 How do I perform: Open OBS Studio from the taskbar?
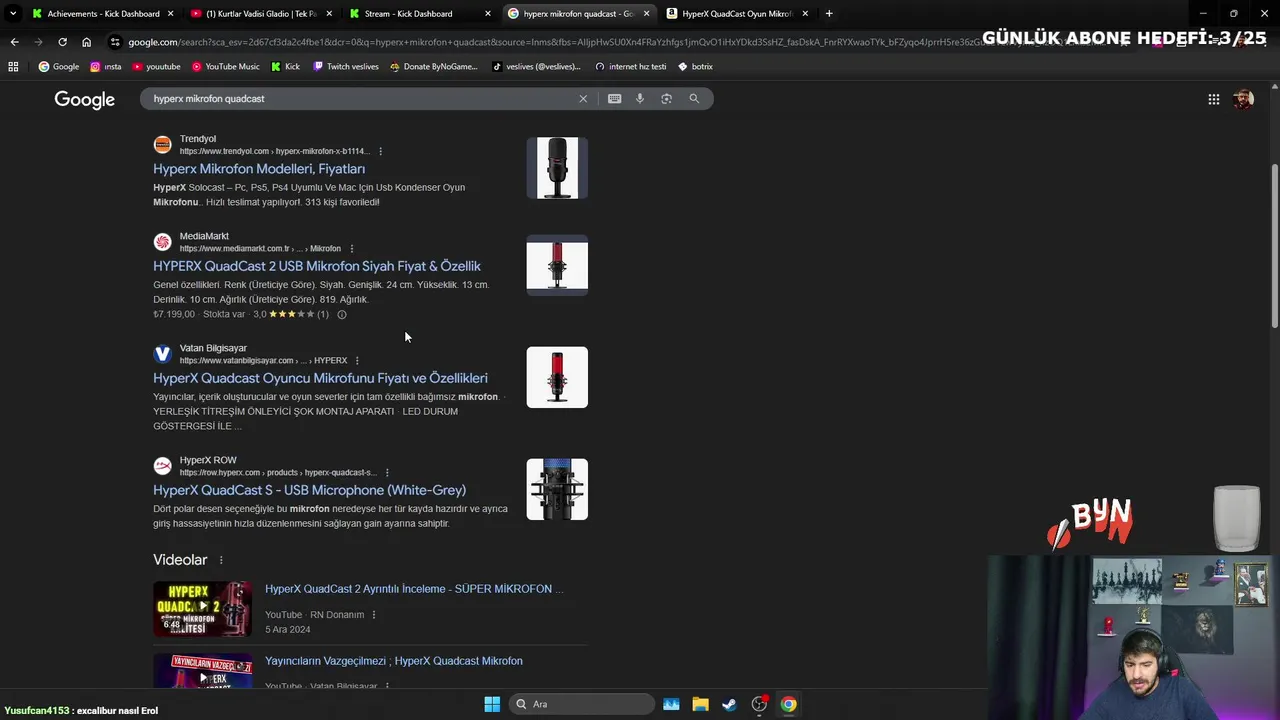[x=759, y=704]
